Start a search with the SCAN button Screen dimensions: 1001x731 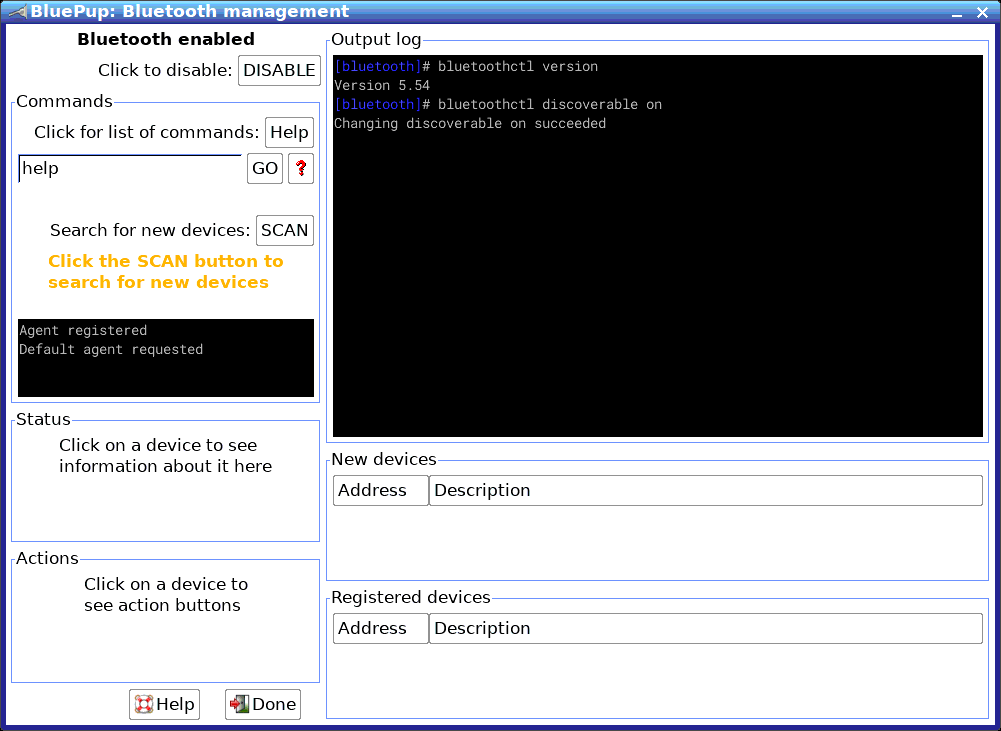[x=285, y=230]
